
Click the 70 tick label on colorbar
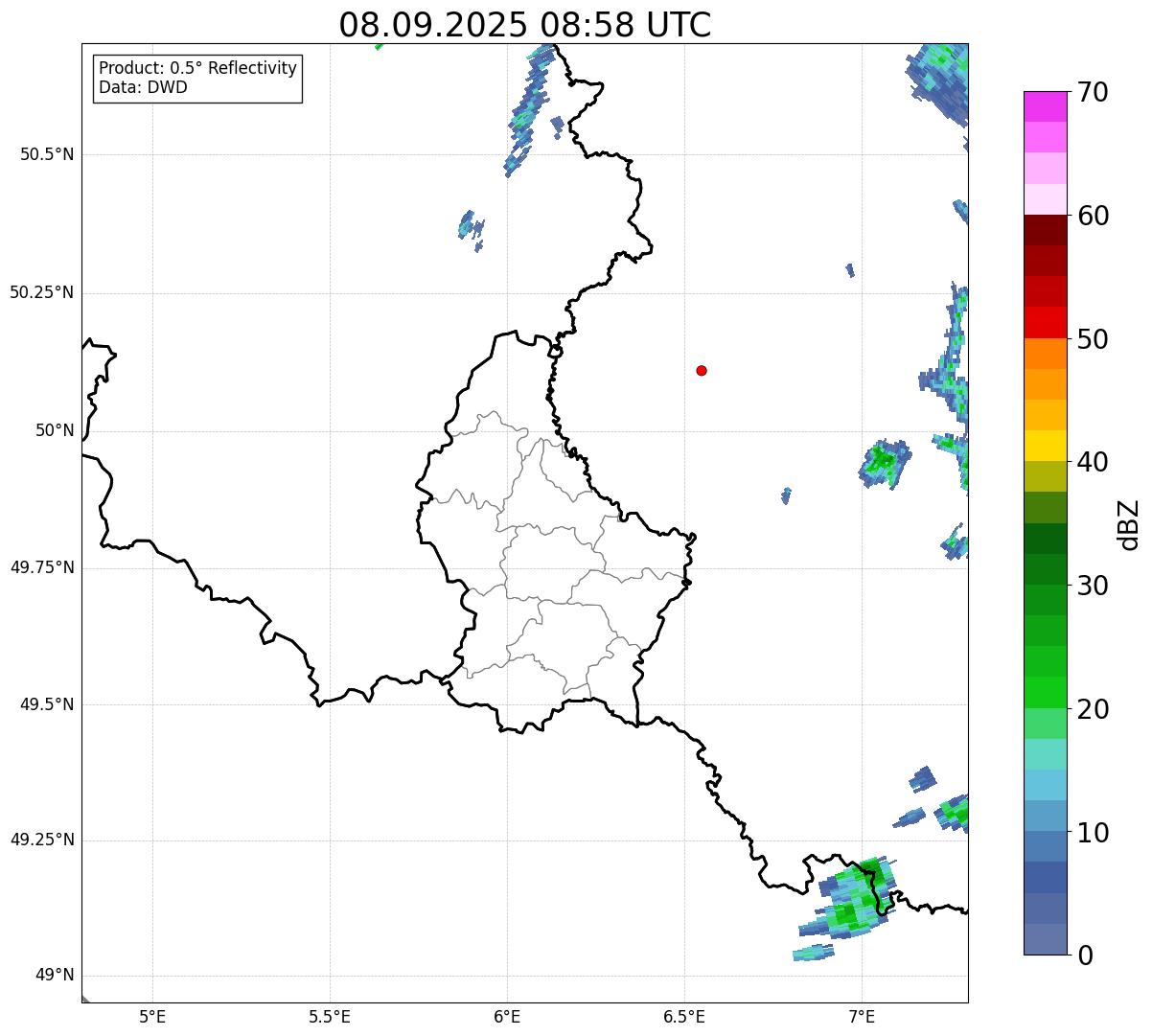1093,93
